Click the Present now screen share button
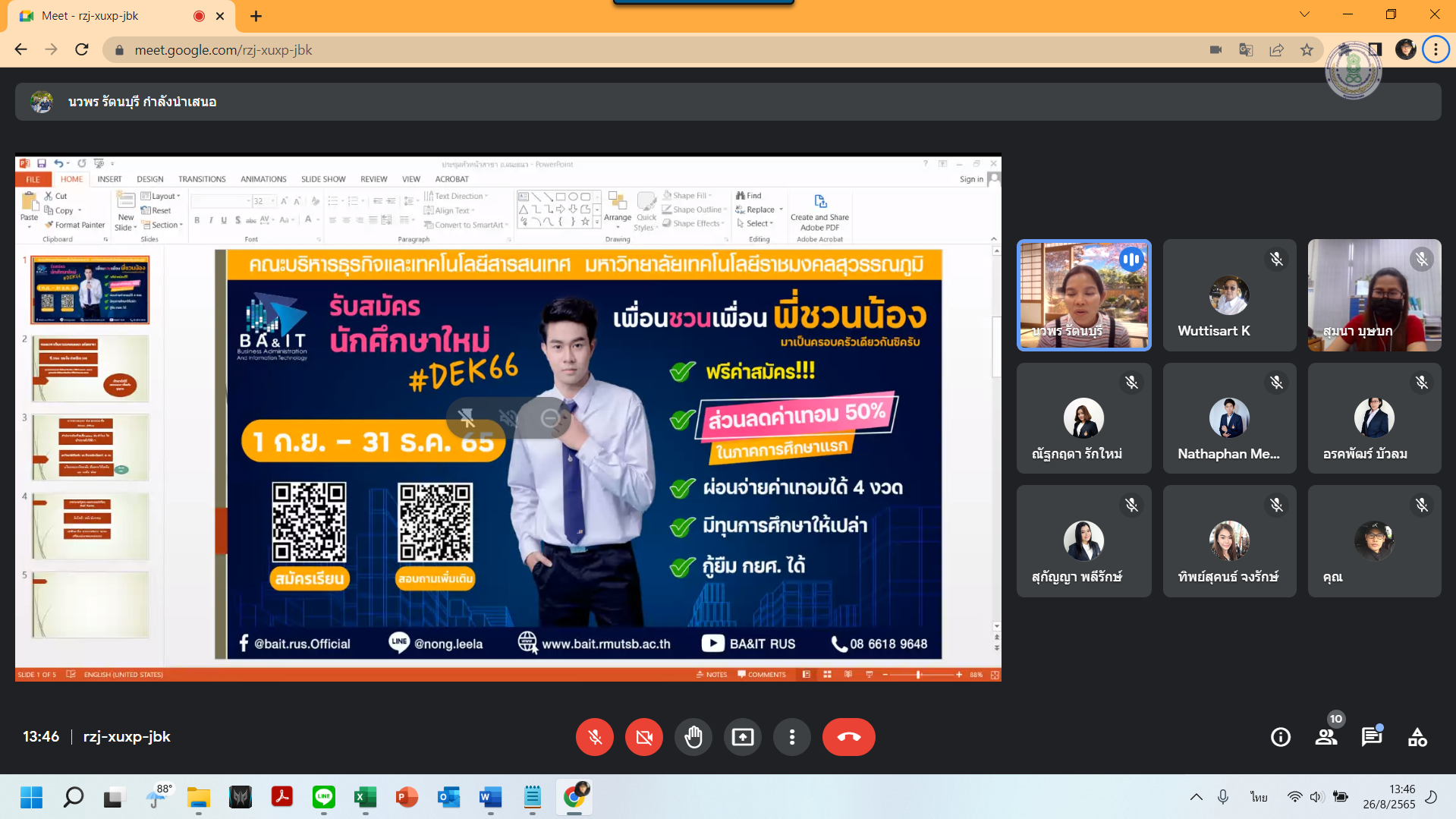 point(743,737)
